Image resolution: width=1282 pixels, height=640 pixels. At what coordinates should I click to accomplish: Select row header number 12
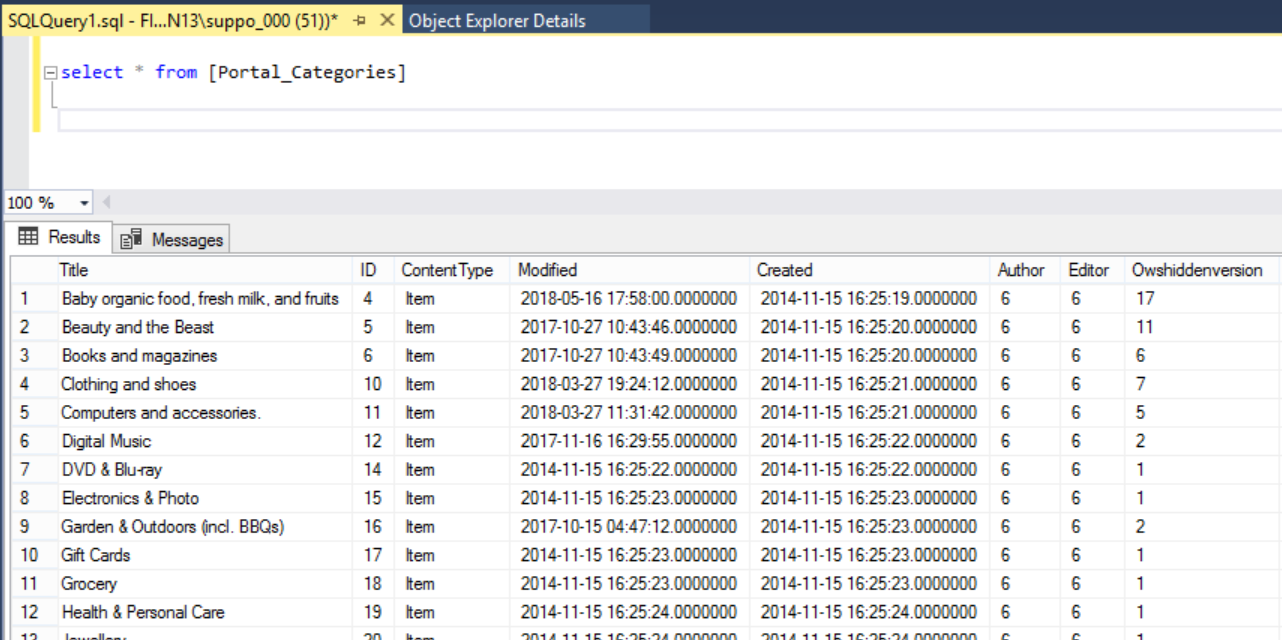click(x=33, y=612)
